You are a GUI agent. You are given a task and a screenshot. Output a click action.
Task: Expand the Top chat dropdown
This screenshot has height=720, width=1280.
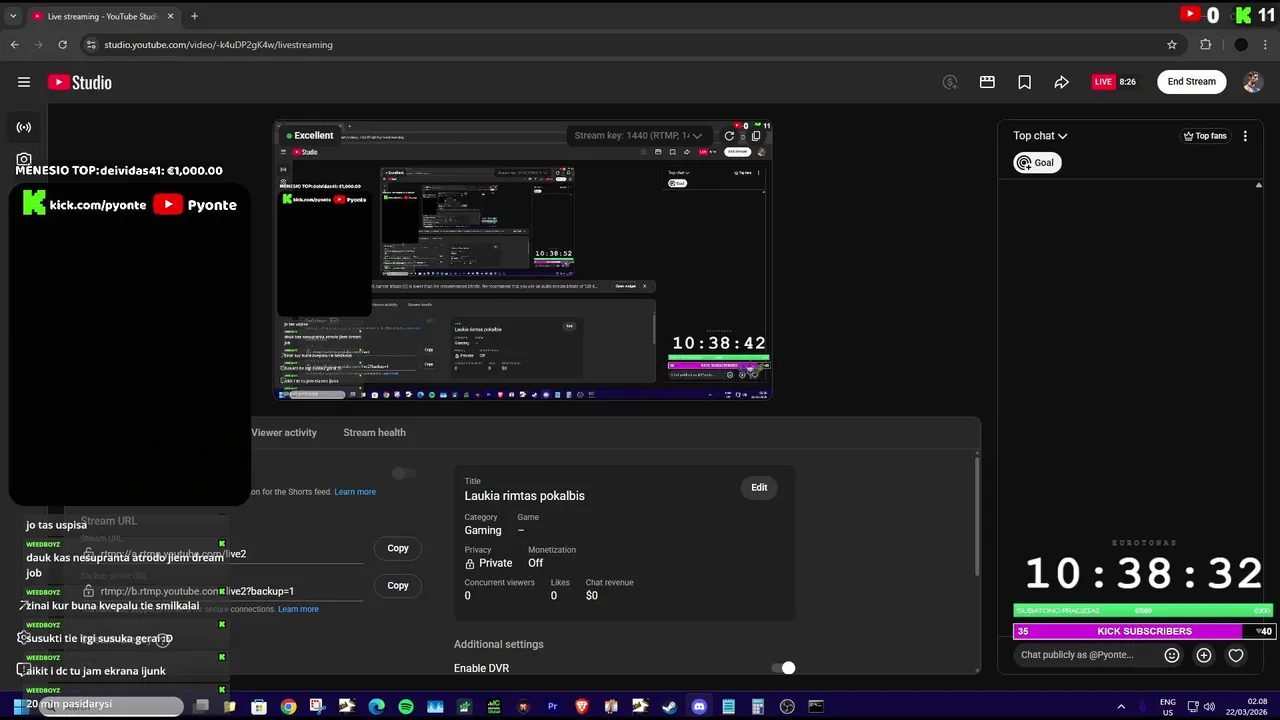(x=1040, y=136)
